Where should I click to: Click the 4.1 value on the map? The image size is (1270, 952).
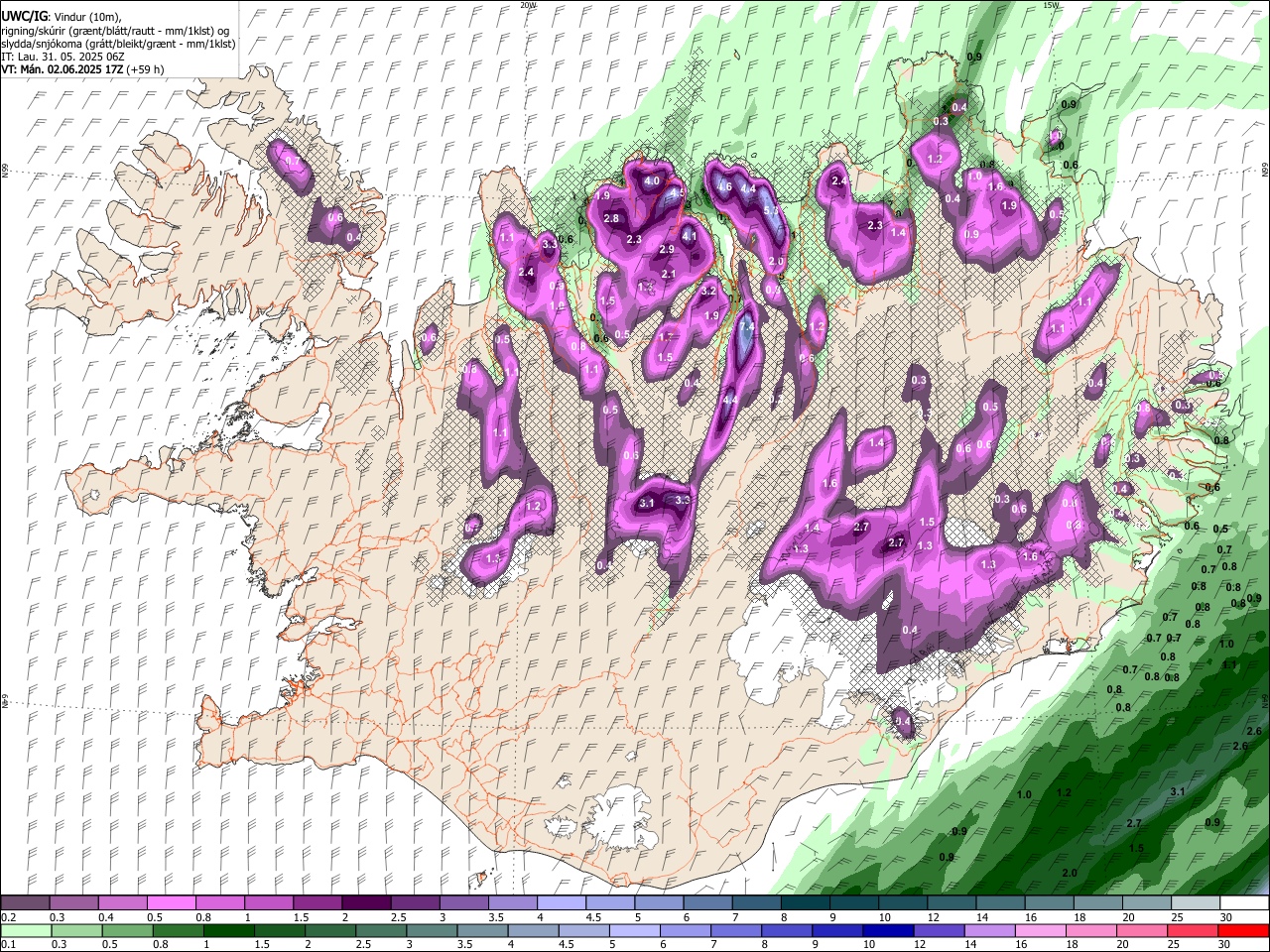tap(689, 236)
